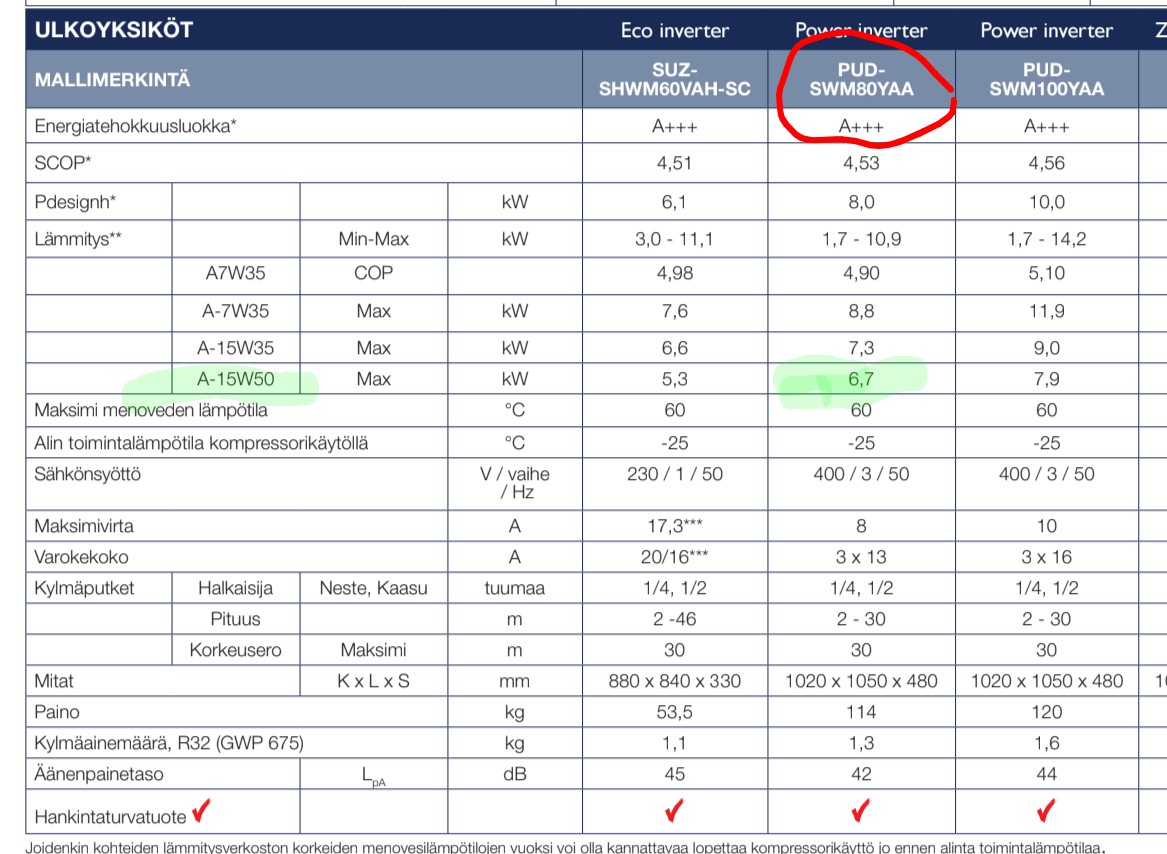Viewport: 1167px width, 854px height.
Task: Click the Eco inverter column heading
Action: pyautogui.click(x=675, y=30)
